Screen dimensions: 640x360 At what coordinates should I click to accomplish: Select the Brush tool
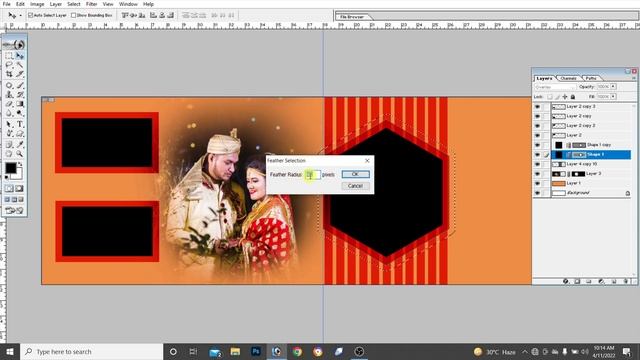pos(20,85)
